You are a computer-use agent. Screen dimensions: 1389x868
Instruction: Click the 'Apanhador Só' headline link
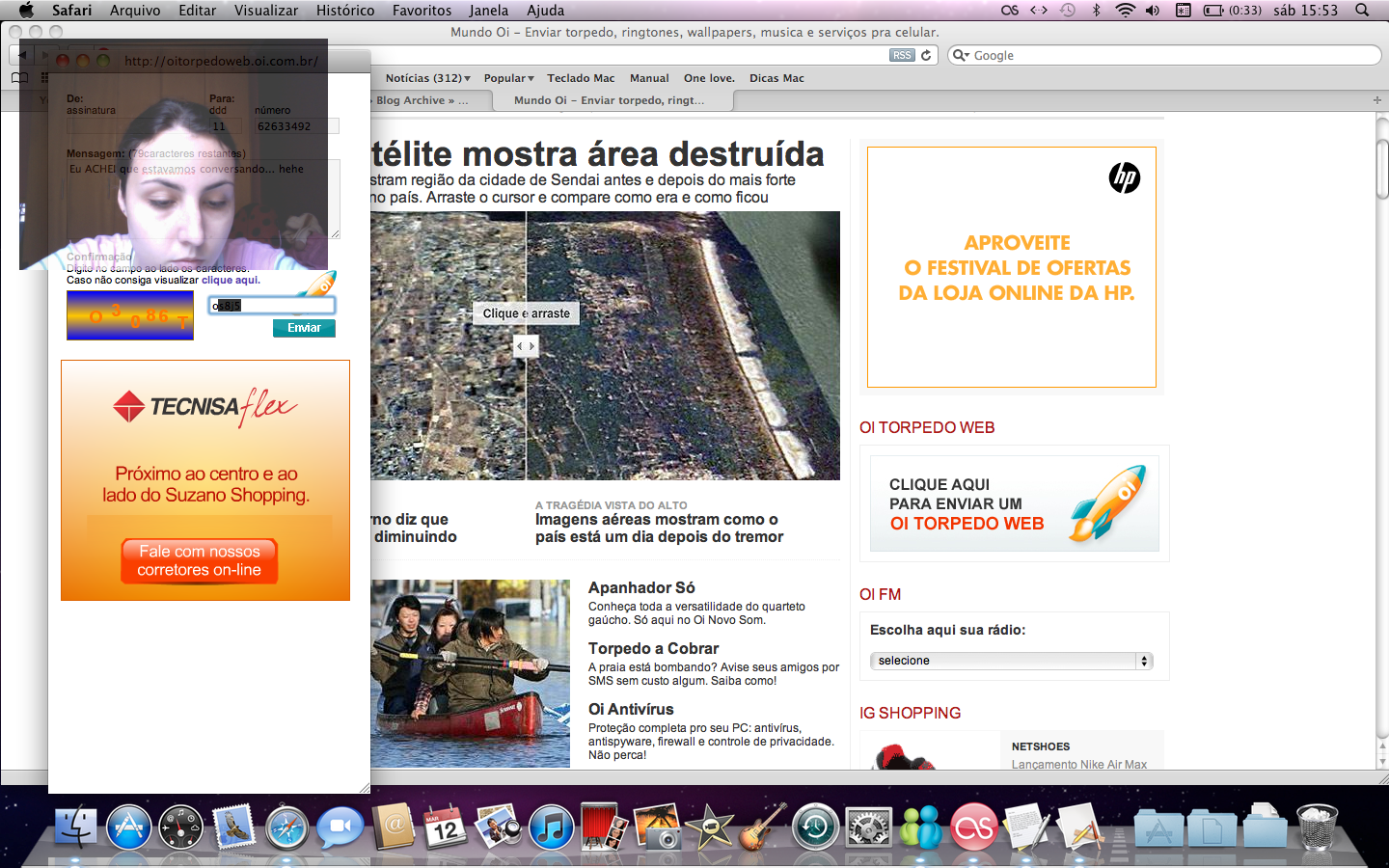[x=641, y=587]
